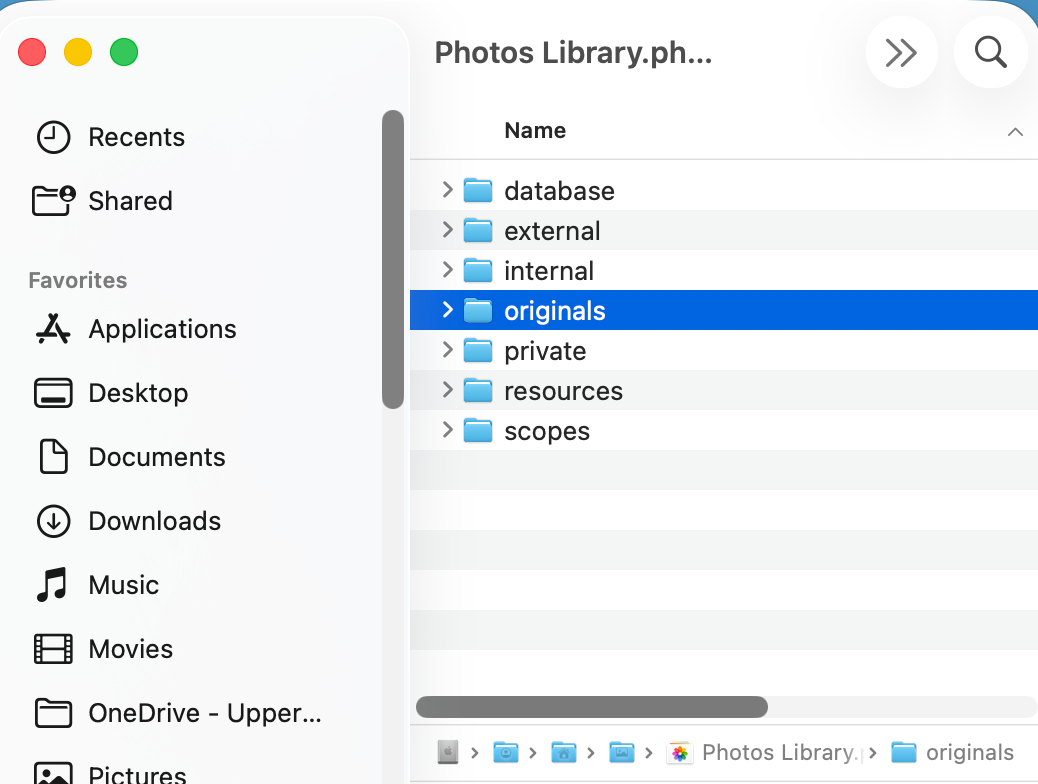1038x784 pixels.
Task: Select Music in the sidebar
Action: pyautogui.click(x=123, y=585)
